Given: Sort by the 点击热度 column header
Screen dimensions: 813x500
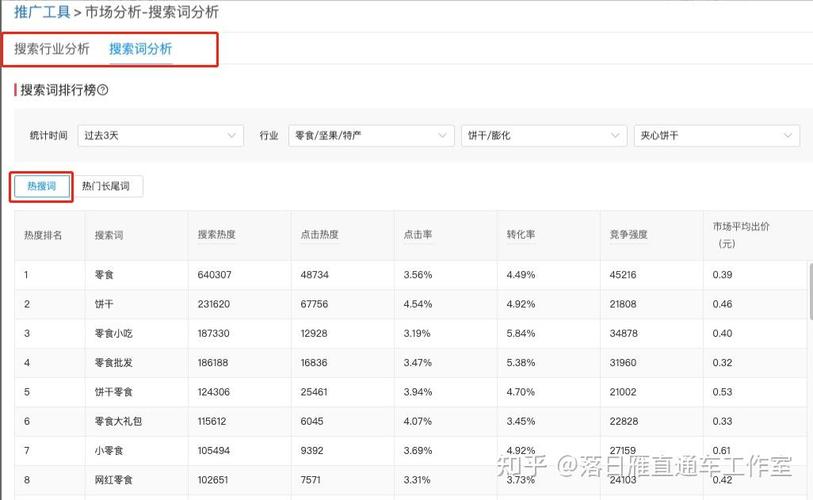Looking at the screenshot, I should 319,234.
